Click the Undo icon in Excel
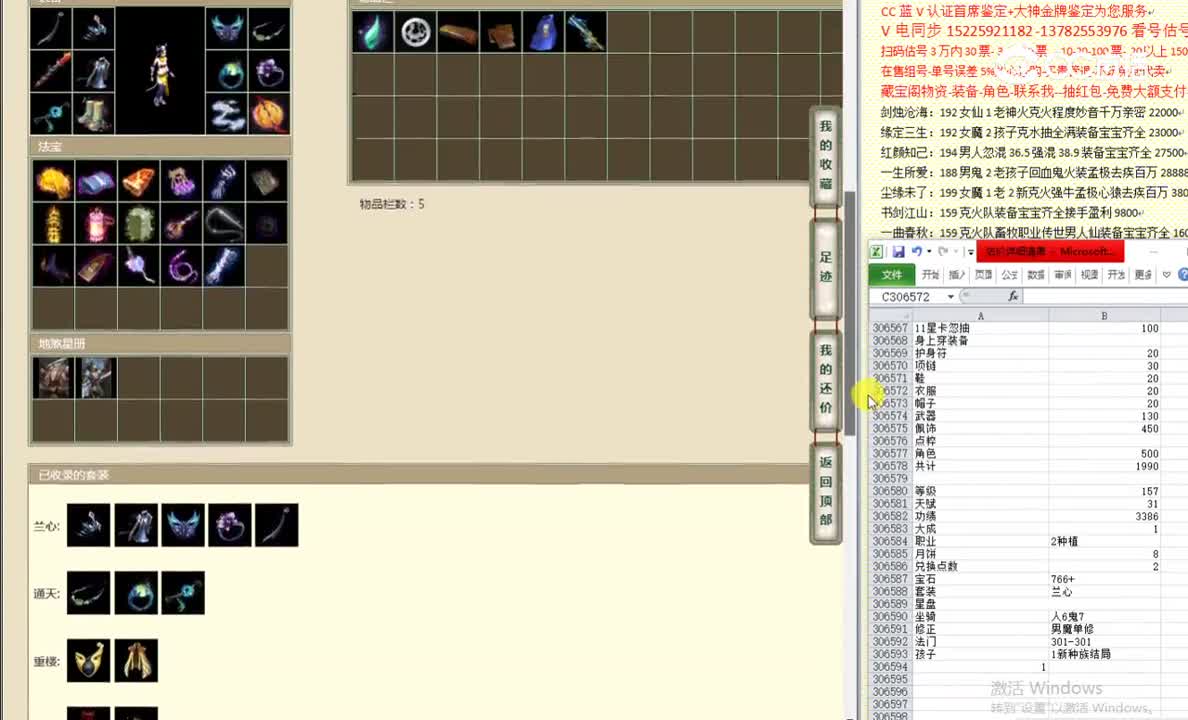 point(919,251)
